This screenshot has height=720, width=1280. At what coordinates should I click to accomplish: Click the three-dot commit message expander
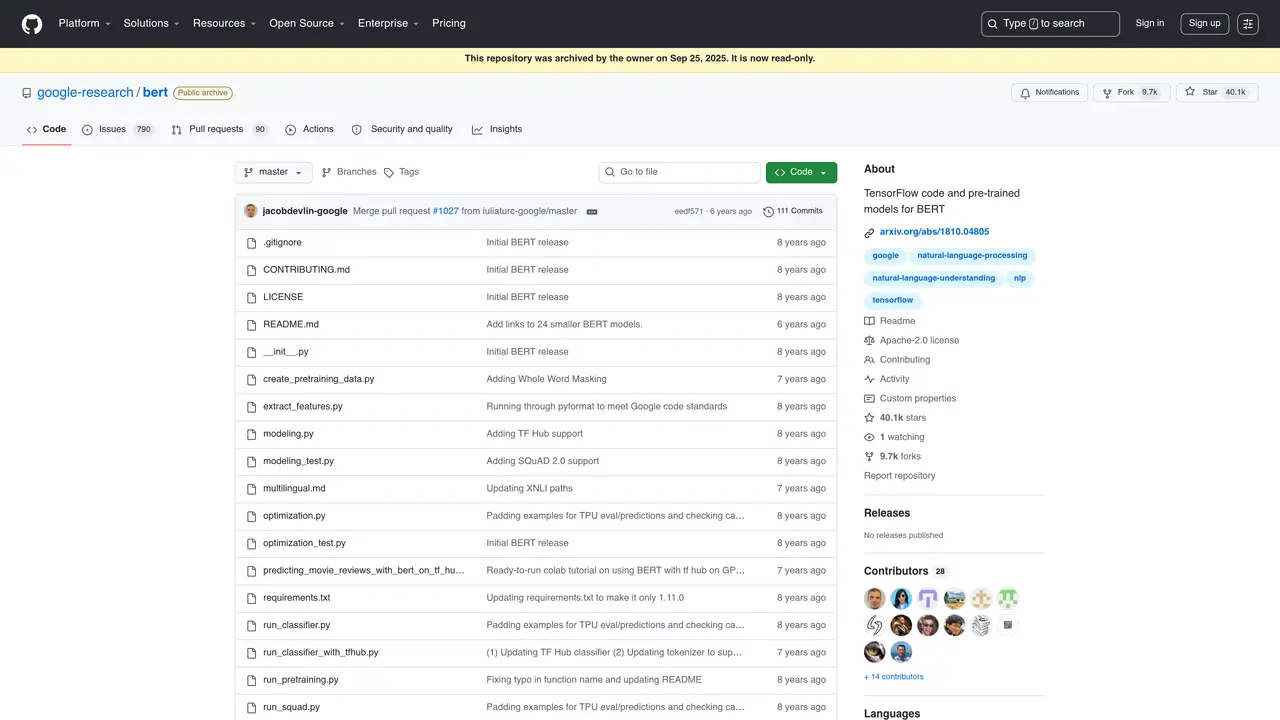click(592, 212)
